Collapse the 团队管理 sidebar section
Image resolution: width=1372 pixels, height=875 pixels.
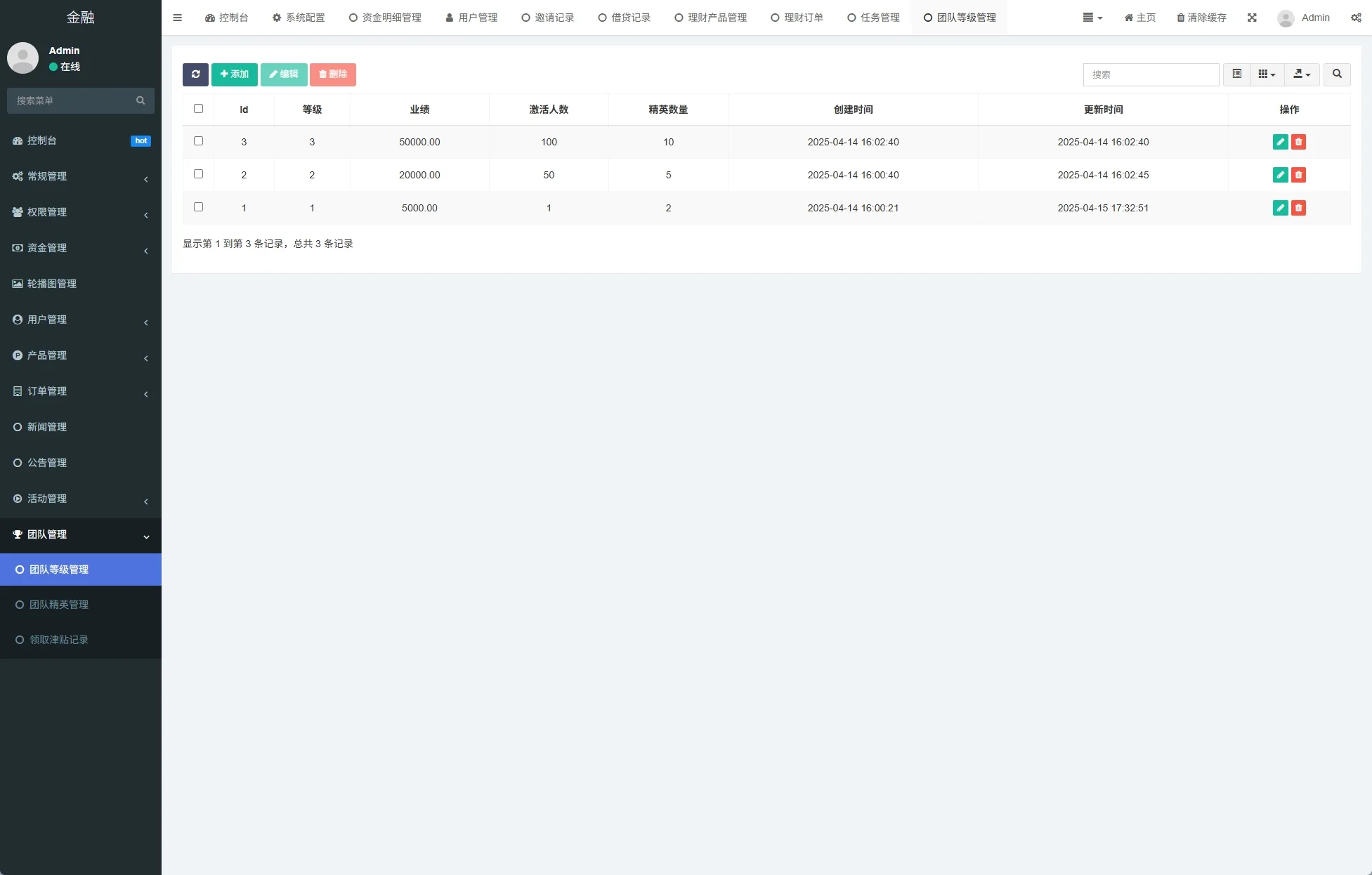[x=80, y=534]
